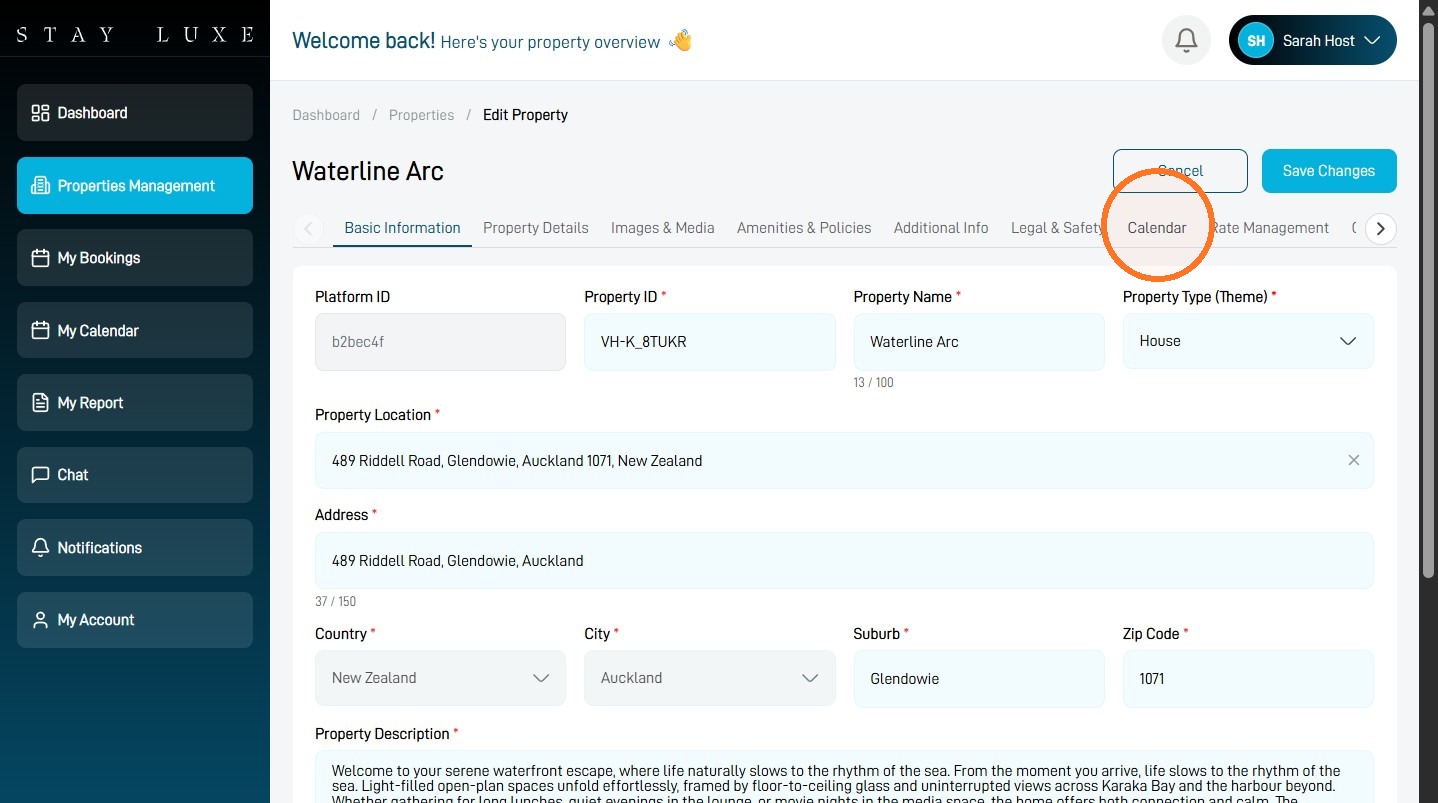Switch to the Rate Management tab
1438x803 pixels.
(1270, 228)
